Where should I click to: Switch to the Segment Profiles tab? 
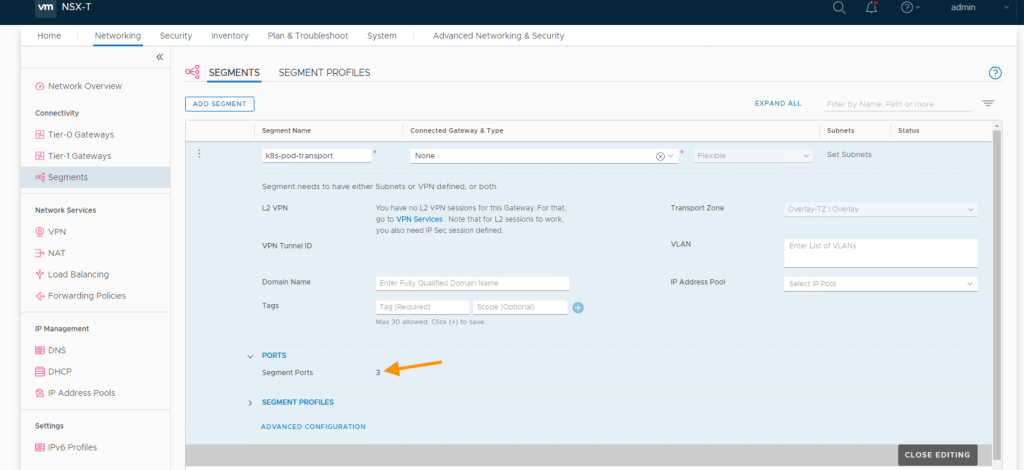pyautogui.click(x=324, y=73)
